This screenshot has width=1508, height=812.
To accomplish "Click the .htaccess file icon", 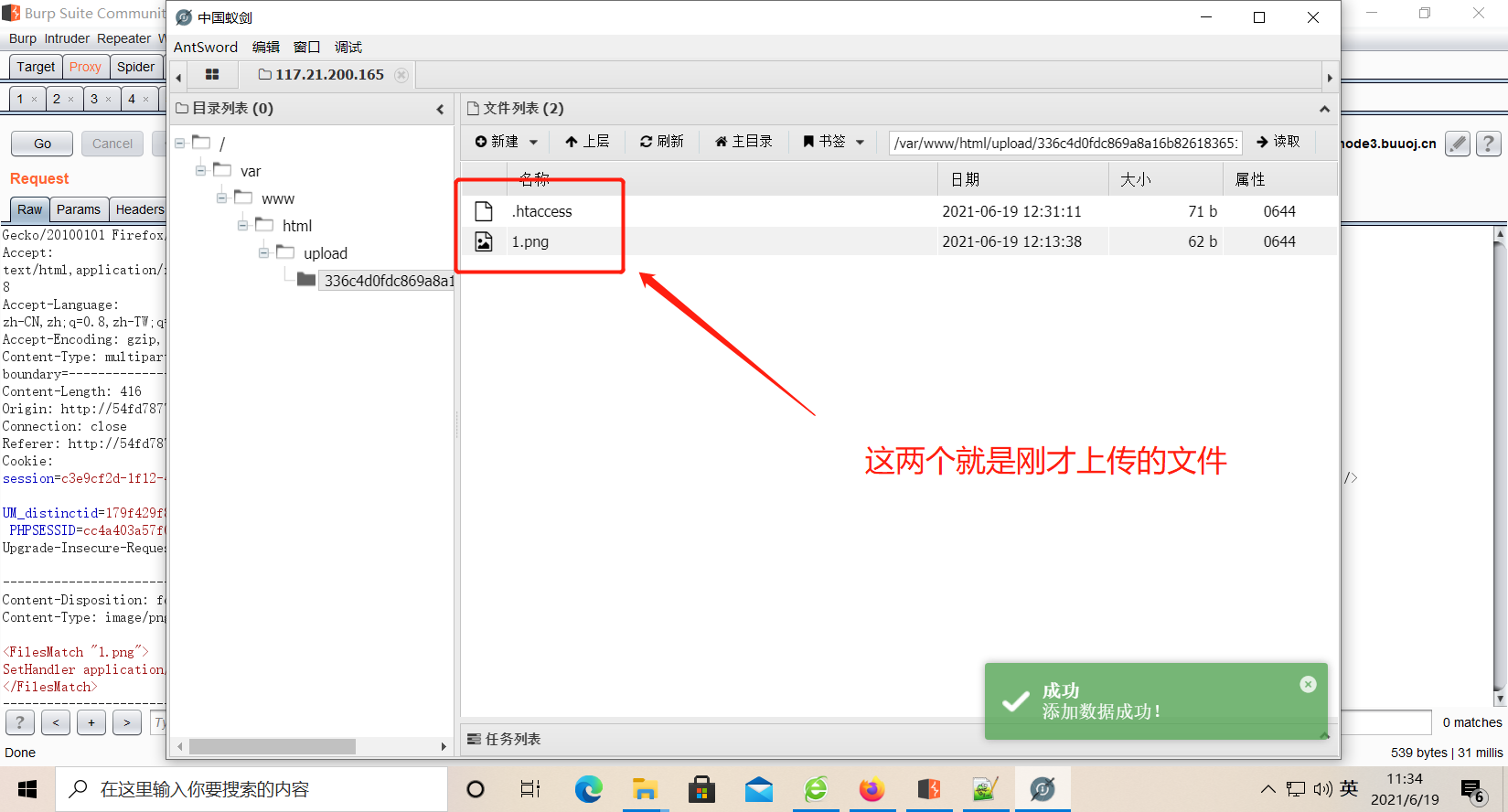I will [x=484, y=211].
